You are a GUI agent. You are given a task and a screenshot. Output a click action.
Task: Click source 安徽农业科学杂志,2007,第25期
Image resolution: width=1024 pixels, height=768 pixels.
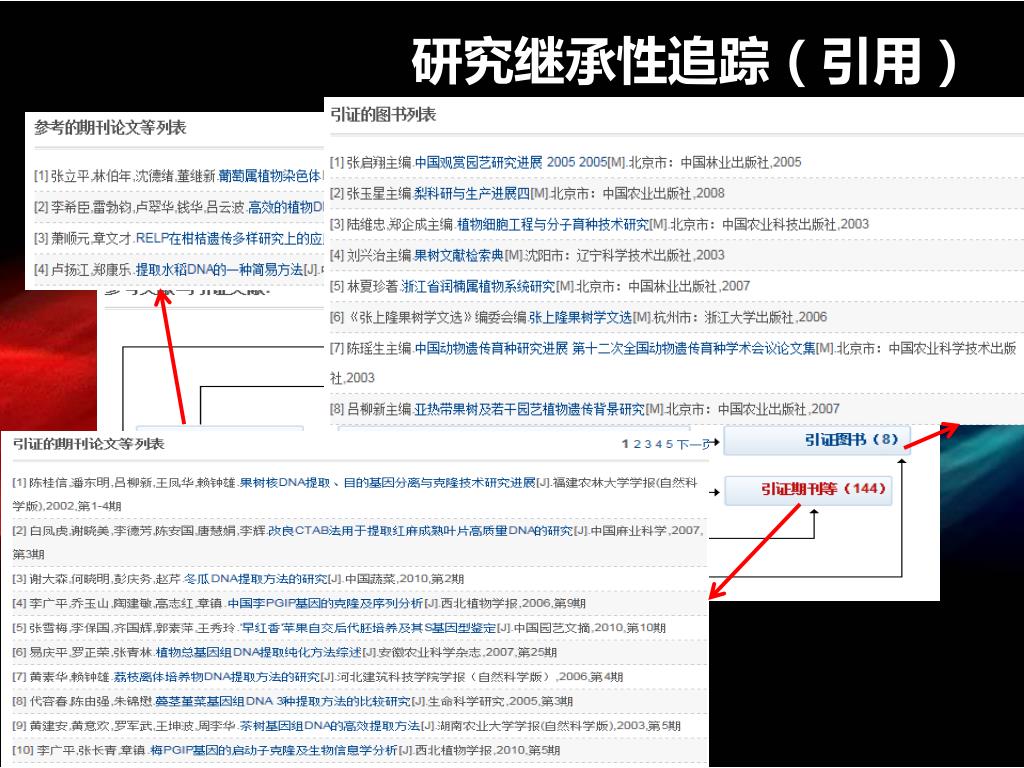coord(468,652)
